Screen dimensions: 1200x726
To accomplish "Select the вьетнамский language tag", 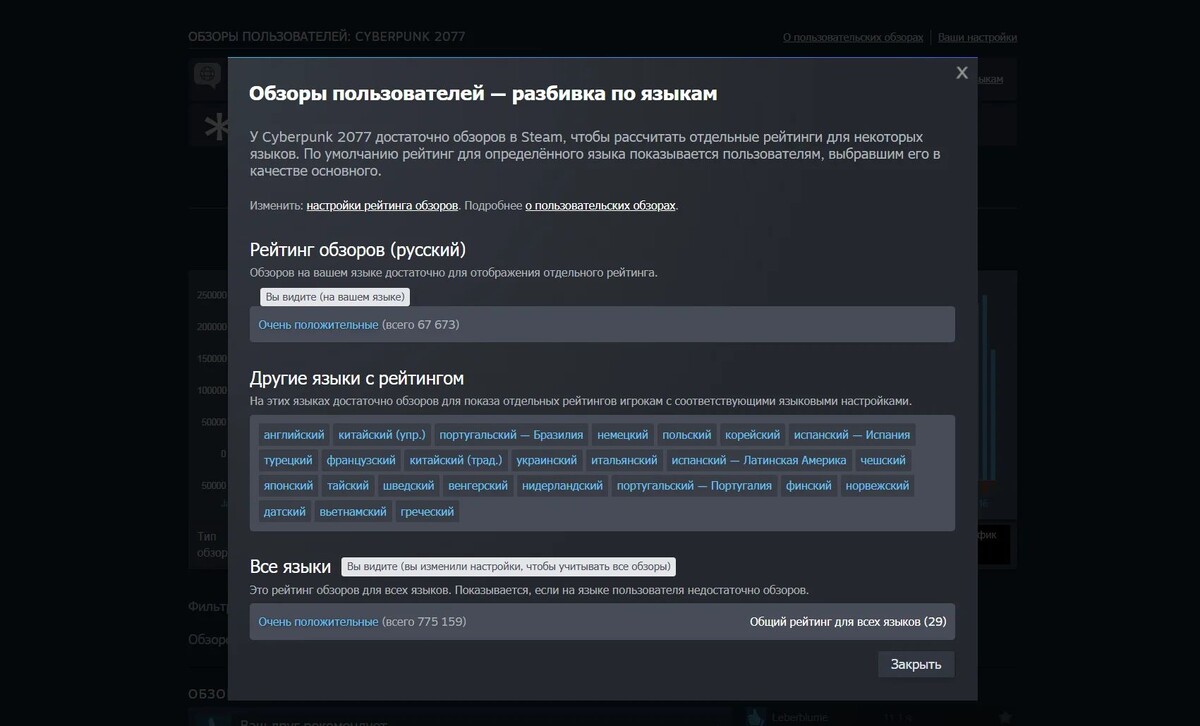I will [x=353, y=511].
